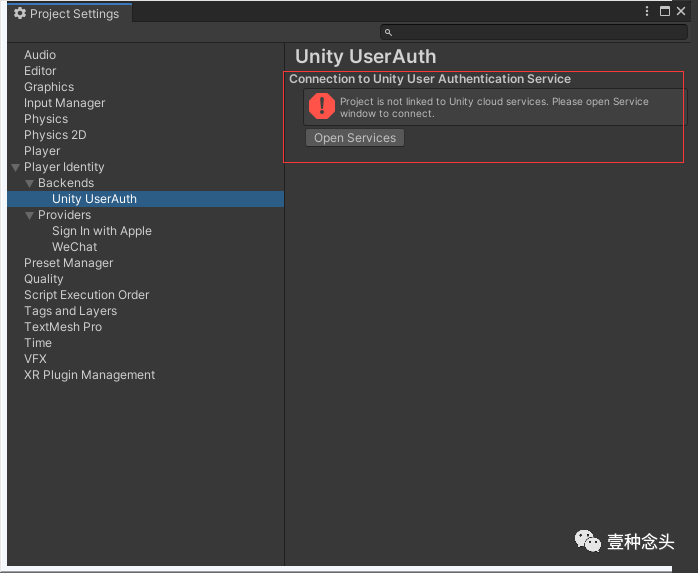
Task: Open the Project Settings tab
Action: click(69, 13)
